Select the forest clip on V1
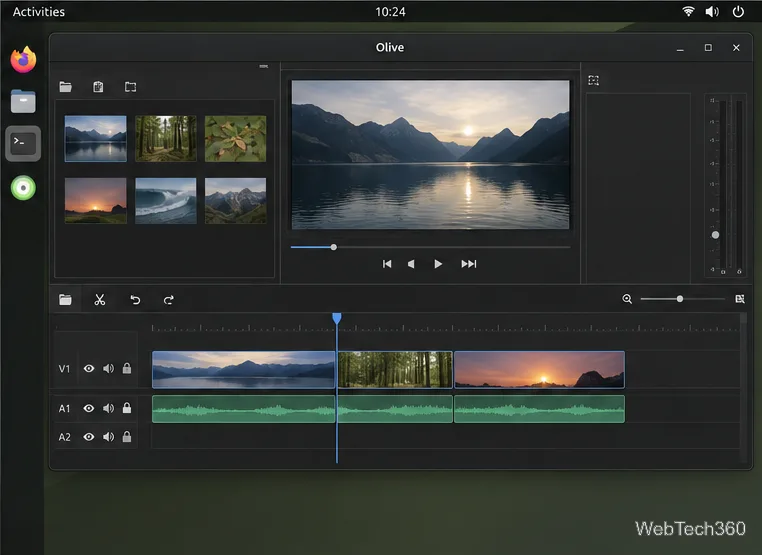 pos(395,369)
